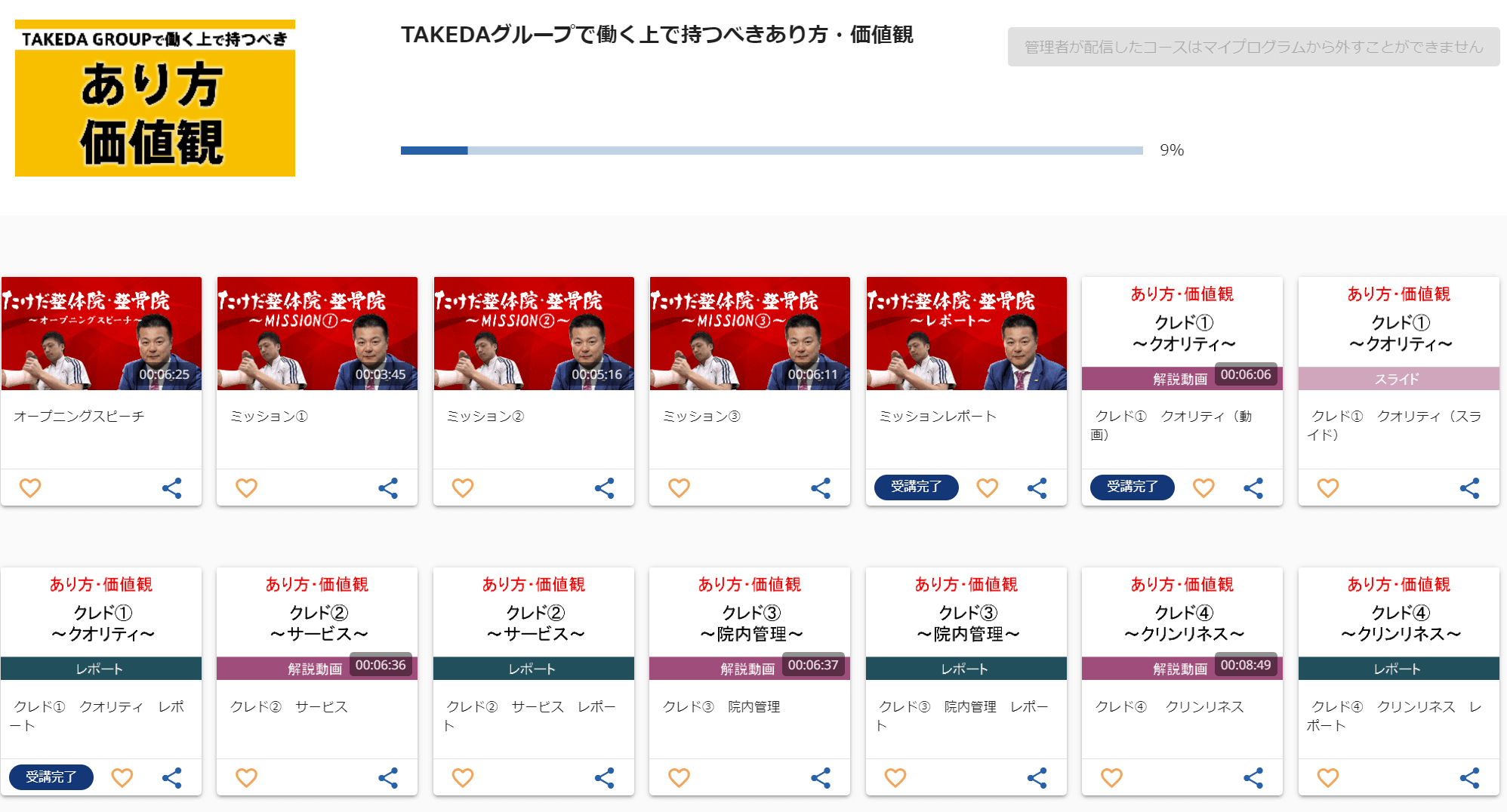Open クレド③ 院内管理 解説動画 thumbnail

750,624
